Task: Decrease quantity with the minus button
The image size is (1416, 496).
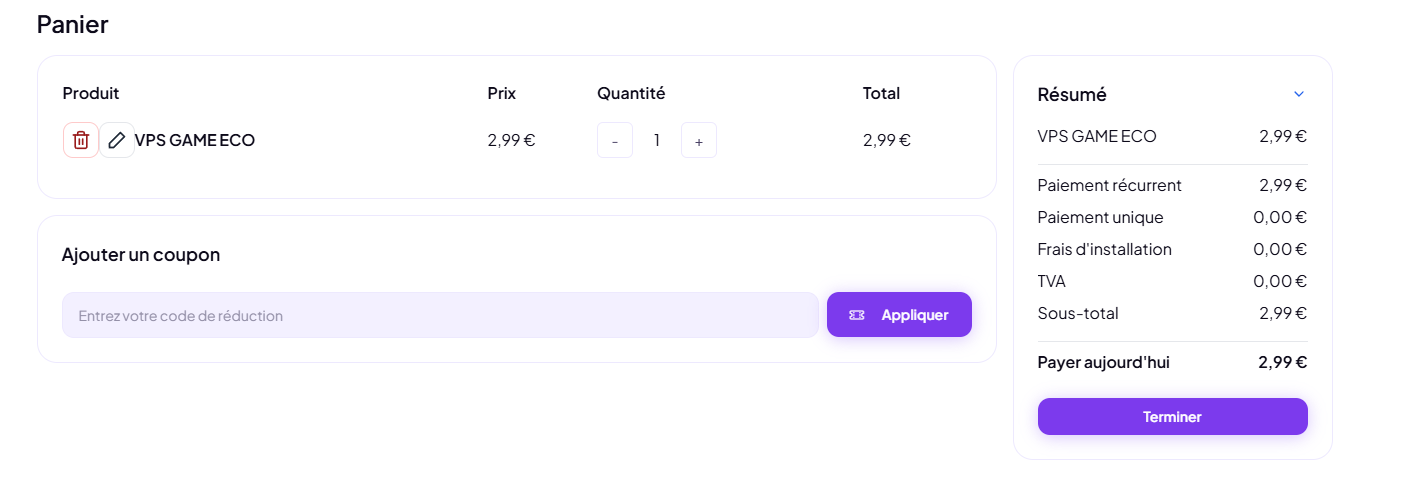Action: 615,141
